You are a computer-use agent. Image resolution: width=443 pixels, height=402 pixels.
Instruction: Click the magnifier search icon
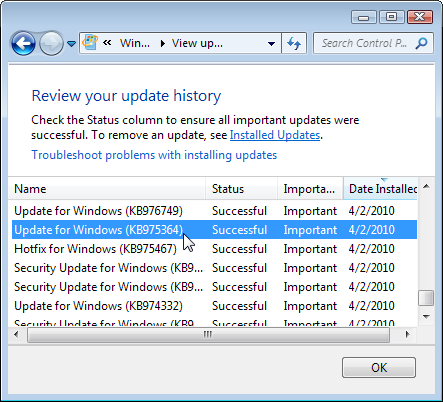click(422, 43)
